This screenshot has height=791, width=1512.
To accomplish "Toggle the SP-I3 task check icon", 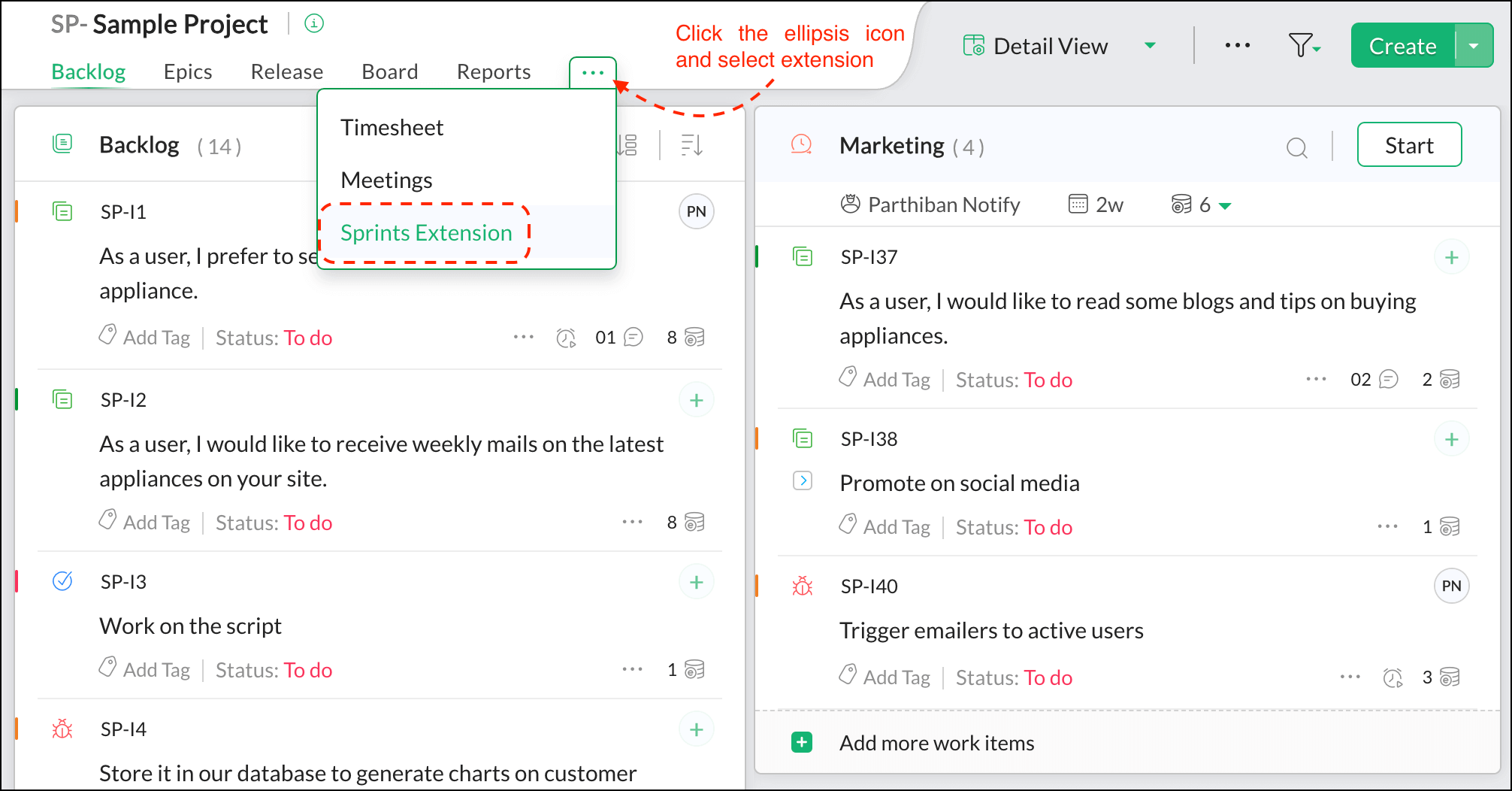I will coord(62,581).
